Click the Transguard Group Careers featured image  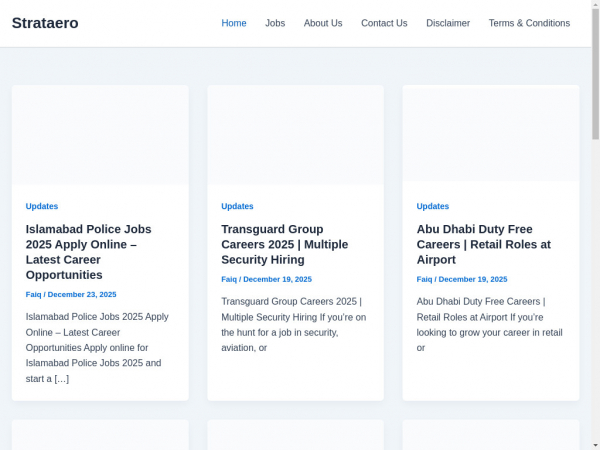(295, 135)
